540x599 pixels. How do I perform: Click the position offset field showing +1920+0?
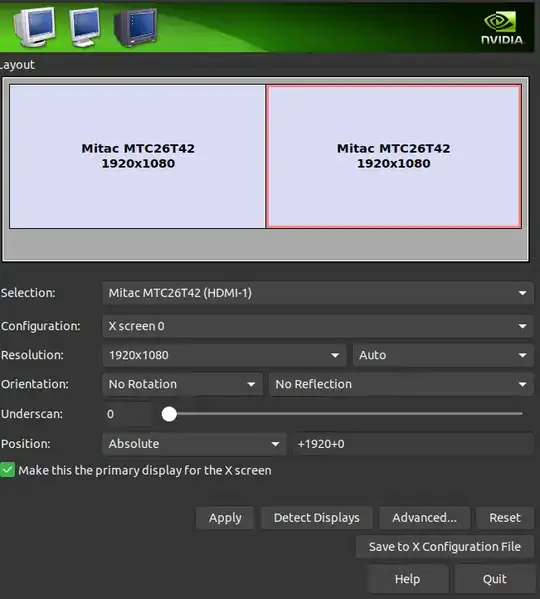(x=413, y=444)
